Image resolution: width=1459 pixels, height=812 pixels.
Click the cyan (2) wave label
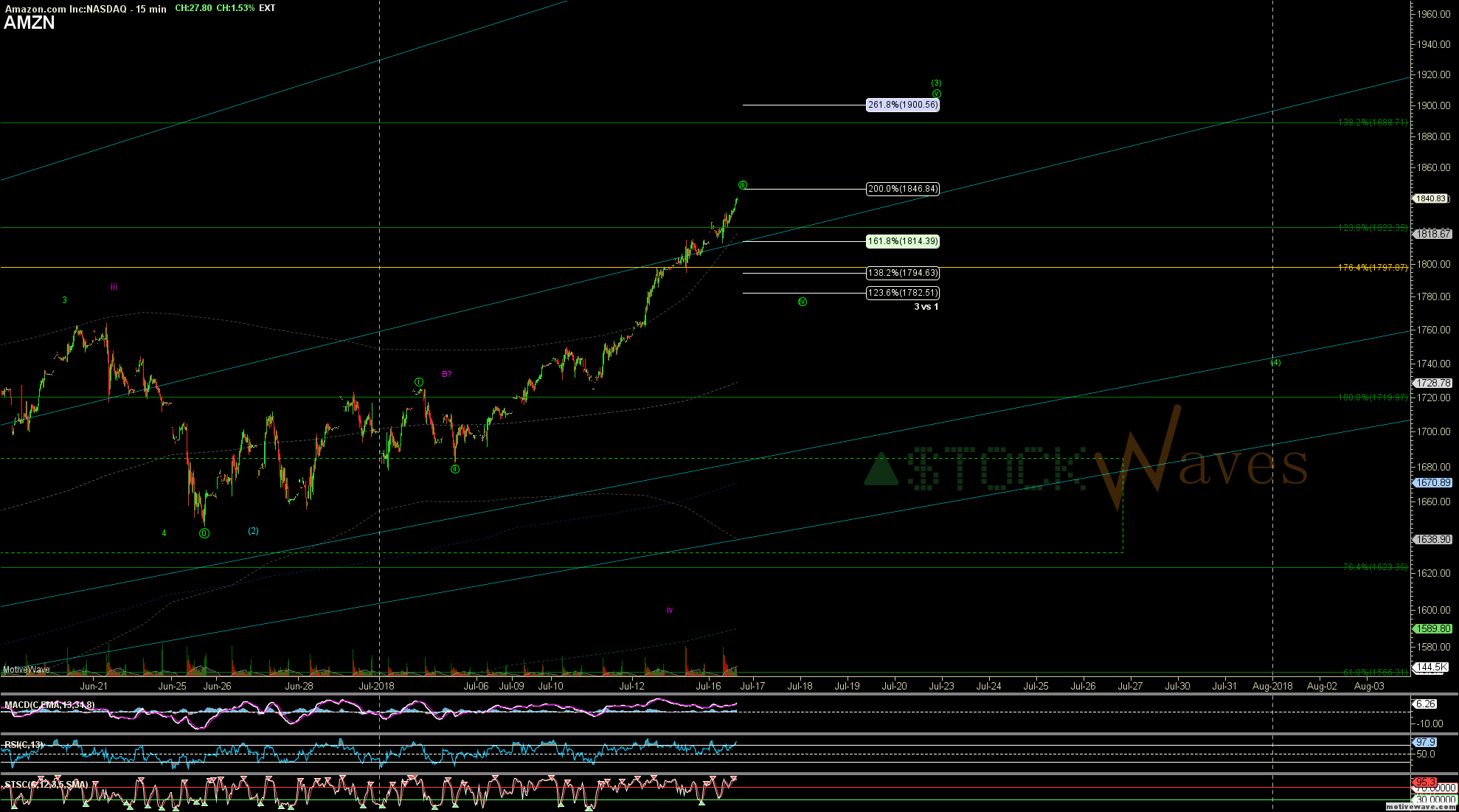(x=253, y=531)
